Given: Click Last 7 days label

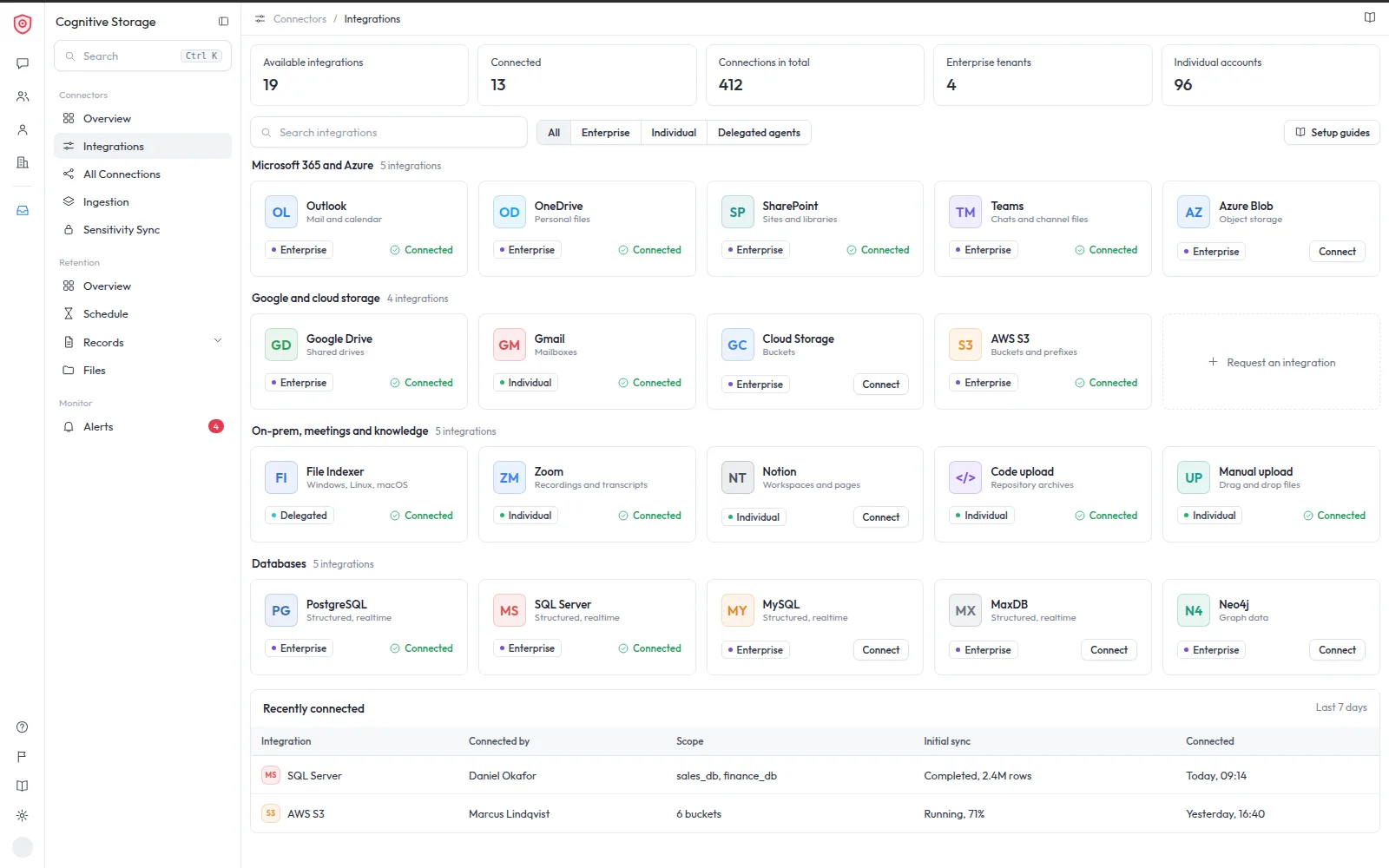Looking at the screenshot, I should click(x=1341, y=707).
